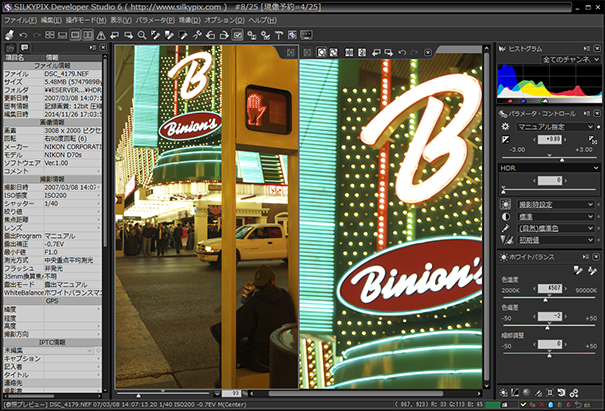Open the ファイル(F) menu
This screenshot has height=411, width=605.
[x=20, y=20]
